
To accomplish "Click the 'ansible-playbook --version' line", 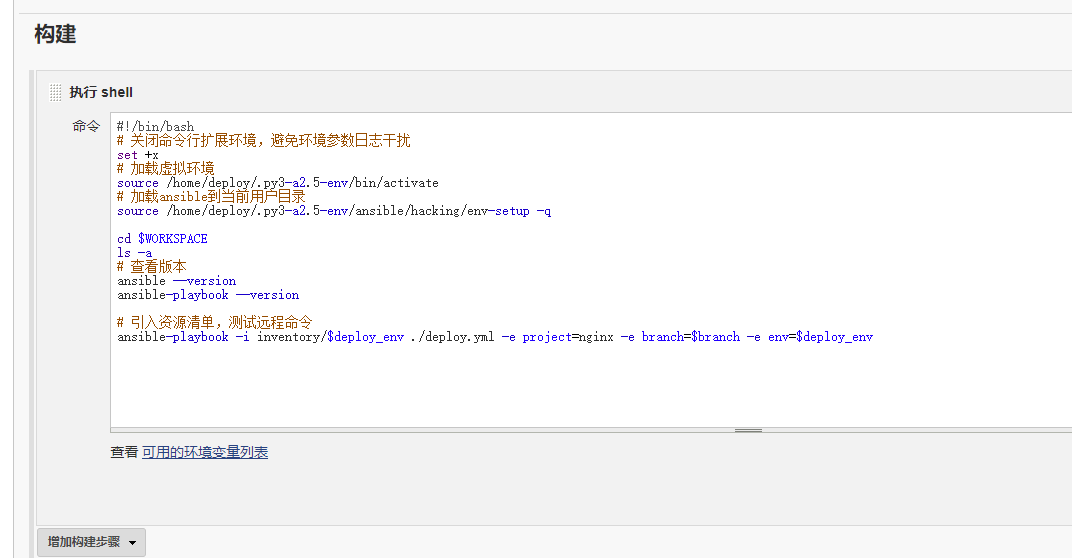I will [208, 295].
